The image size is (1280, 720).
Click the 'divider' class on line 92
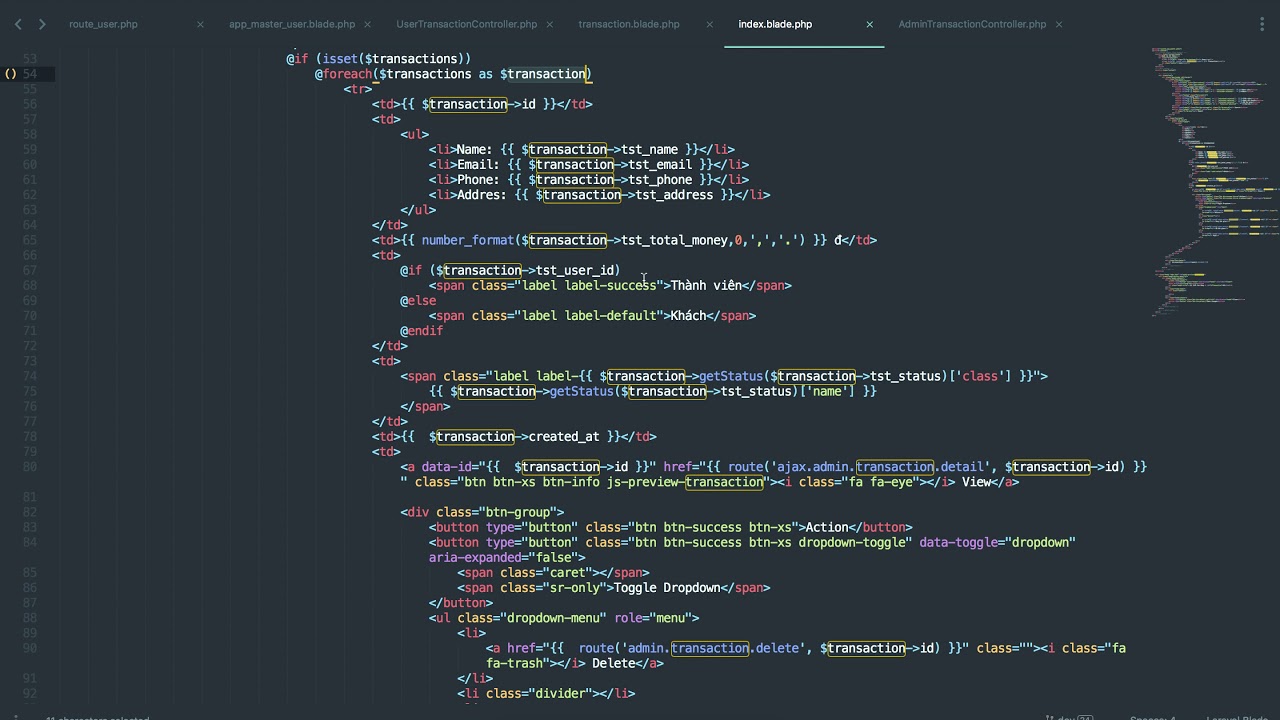click(560, 693)
